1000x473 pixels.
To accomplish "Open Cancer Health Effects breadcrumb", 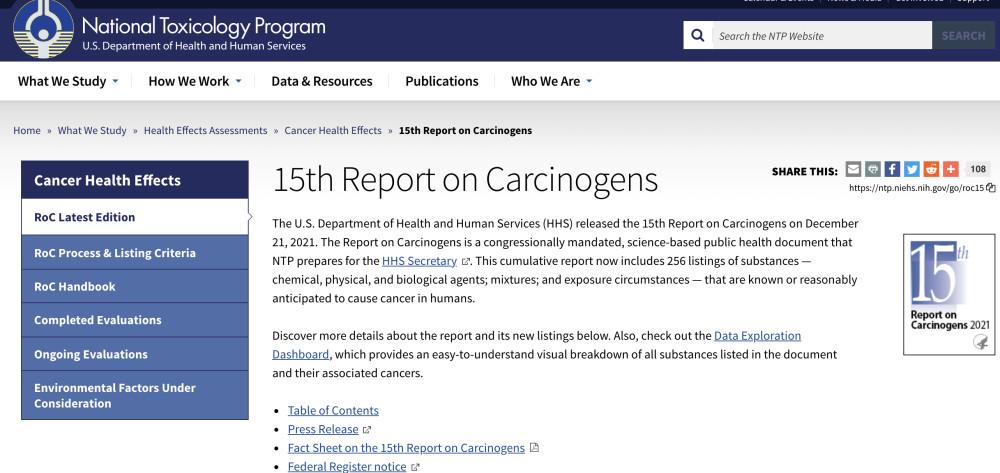I will [x=333, y=130].
